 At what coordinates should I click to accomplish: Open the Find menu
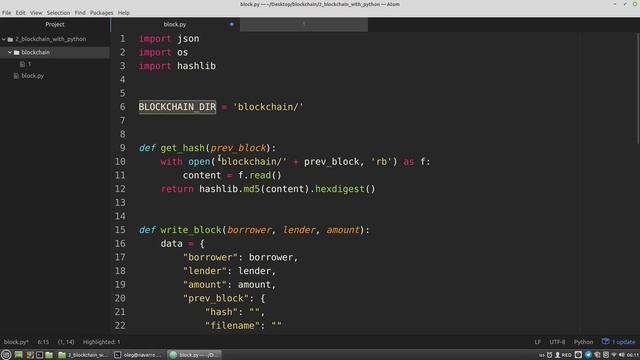coord(80,13)
